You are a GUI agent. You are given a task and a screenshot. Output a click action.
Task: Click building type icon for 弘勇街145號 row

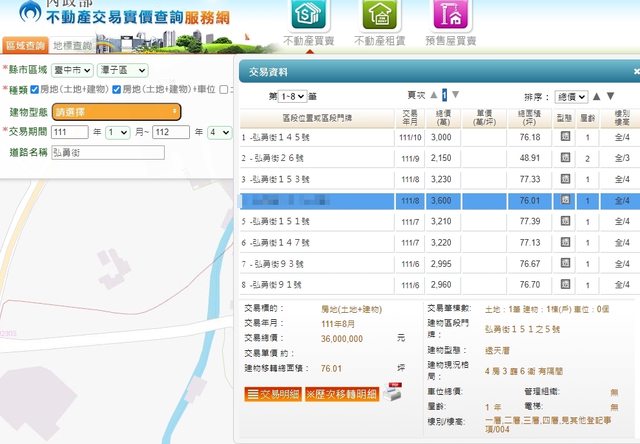[565, 137]
